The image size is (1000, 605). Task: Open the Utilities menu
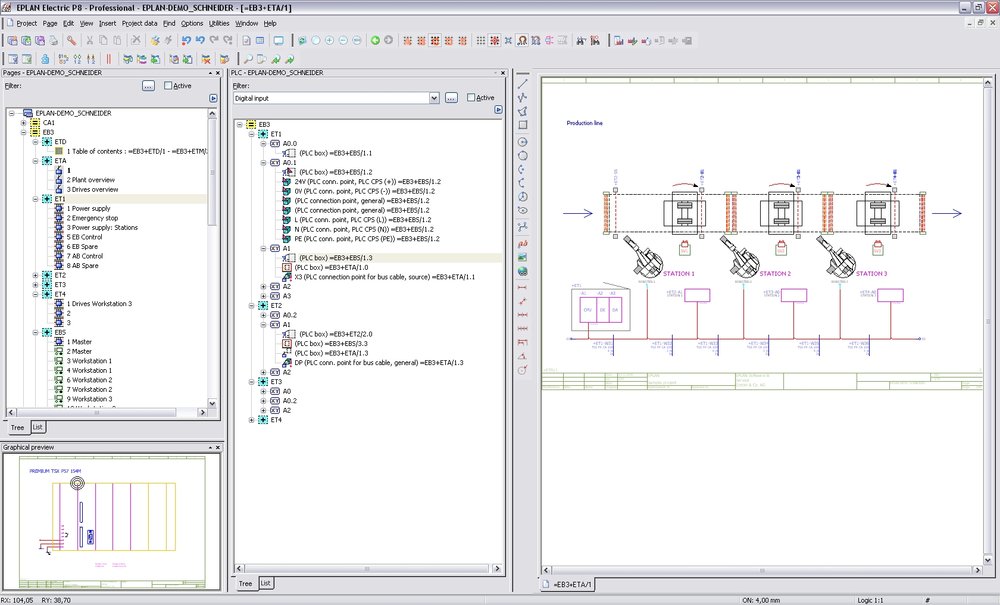(219, 22)
